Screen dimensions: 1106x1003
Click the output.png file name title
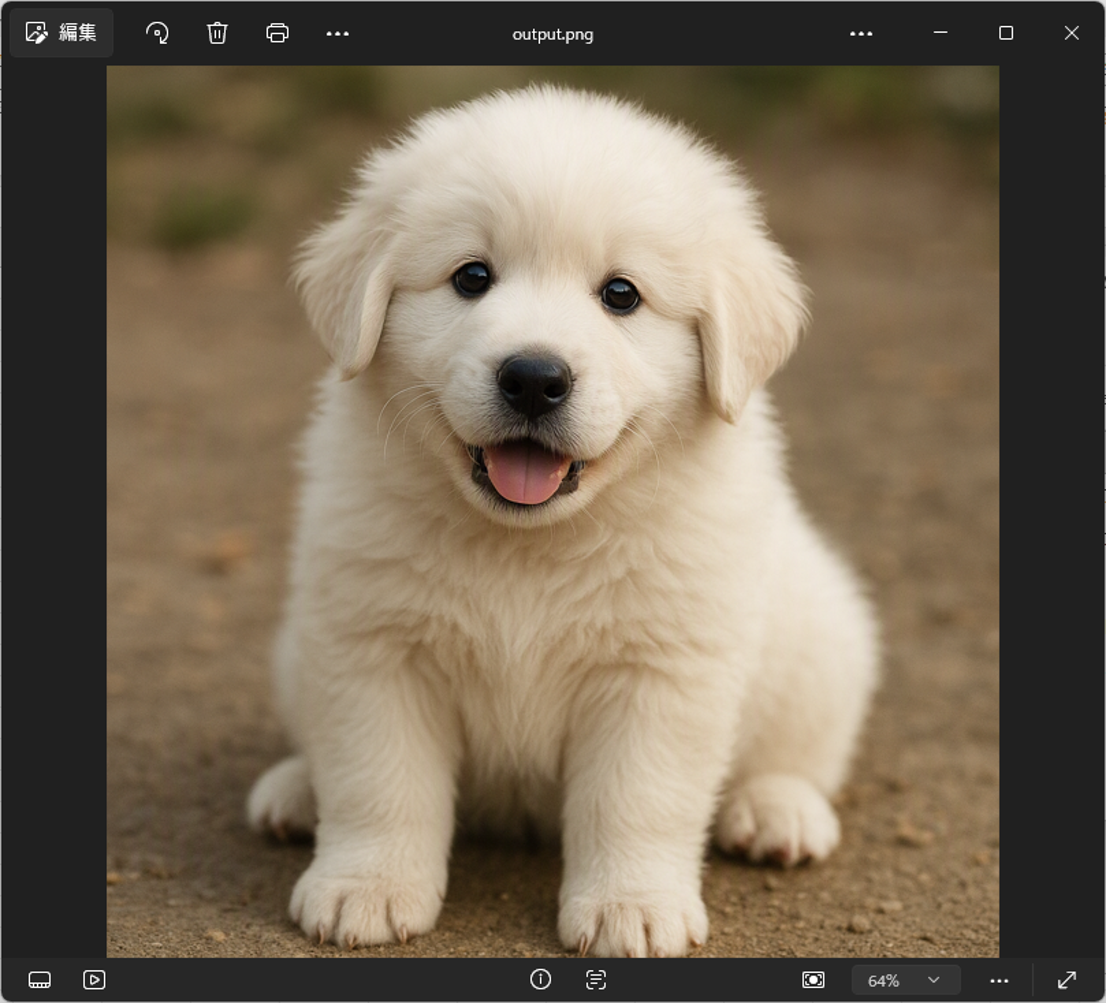point(552,35)
